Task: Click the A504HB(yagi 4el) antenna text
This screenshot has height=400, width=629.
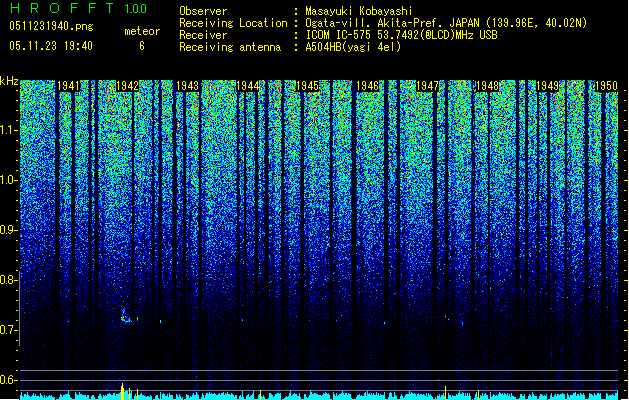Action: 353,47
